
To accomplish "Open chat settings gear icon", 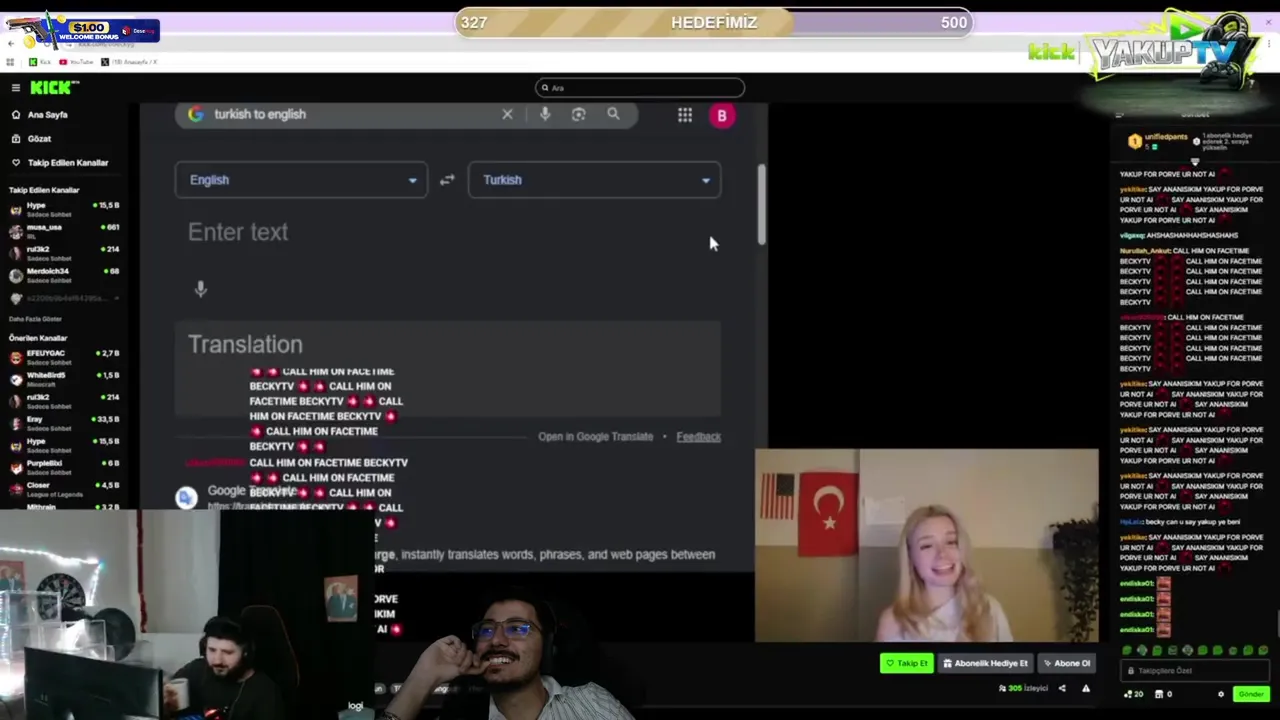I will (x=1220, y=694).
